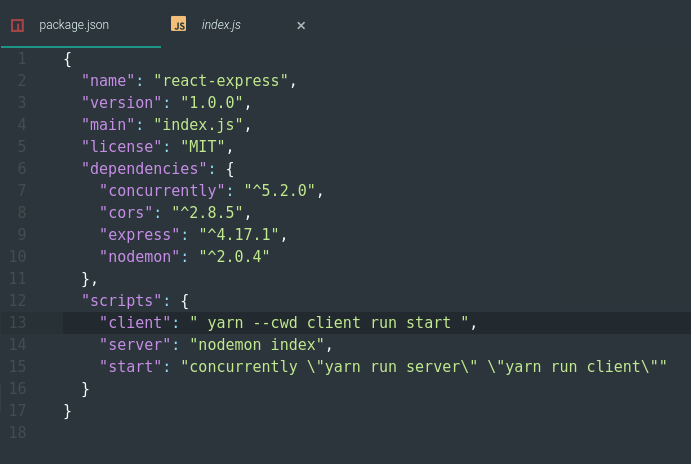Click line number 18 in the gutter
Screen dimensions: 691x464
(18, 432)
